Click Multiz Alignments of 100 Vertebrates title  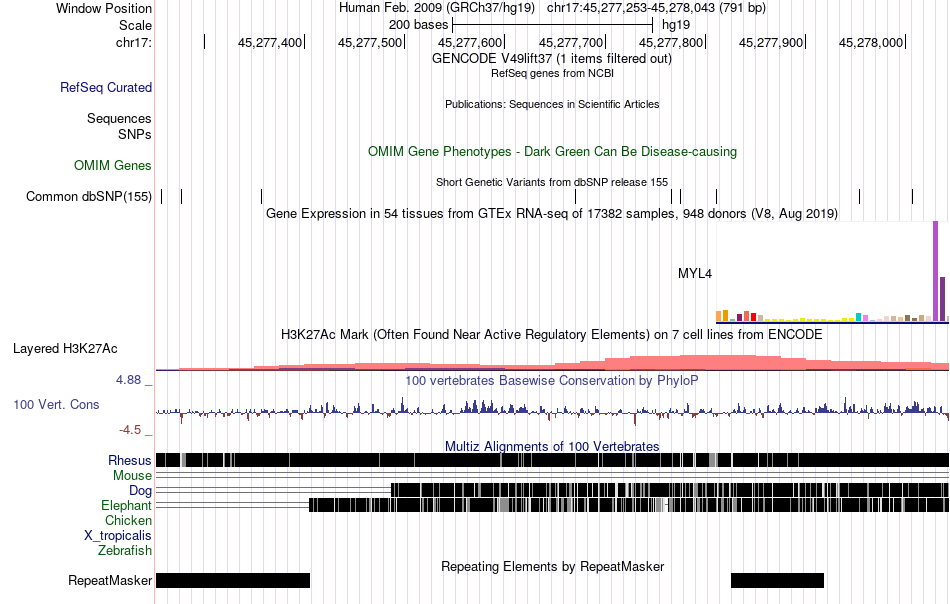click(x=552, y=446)
